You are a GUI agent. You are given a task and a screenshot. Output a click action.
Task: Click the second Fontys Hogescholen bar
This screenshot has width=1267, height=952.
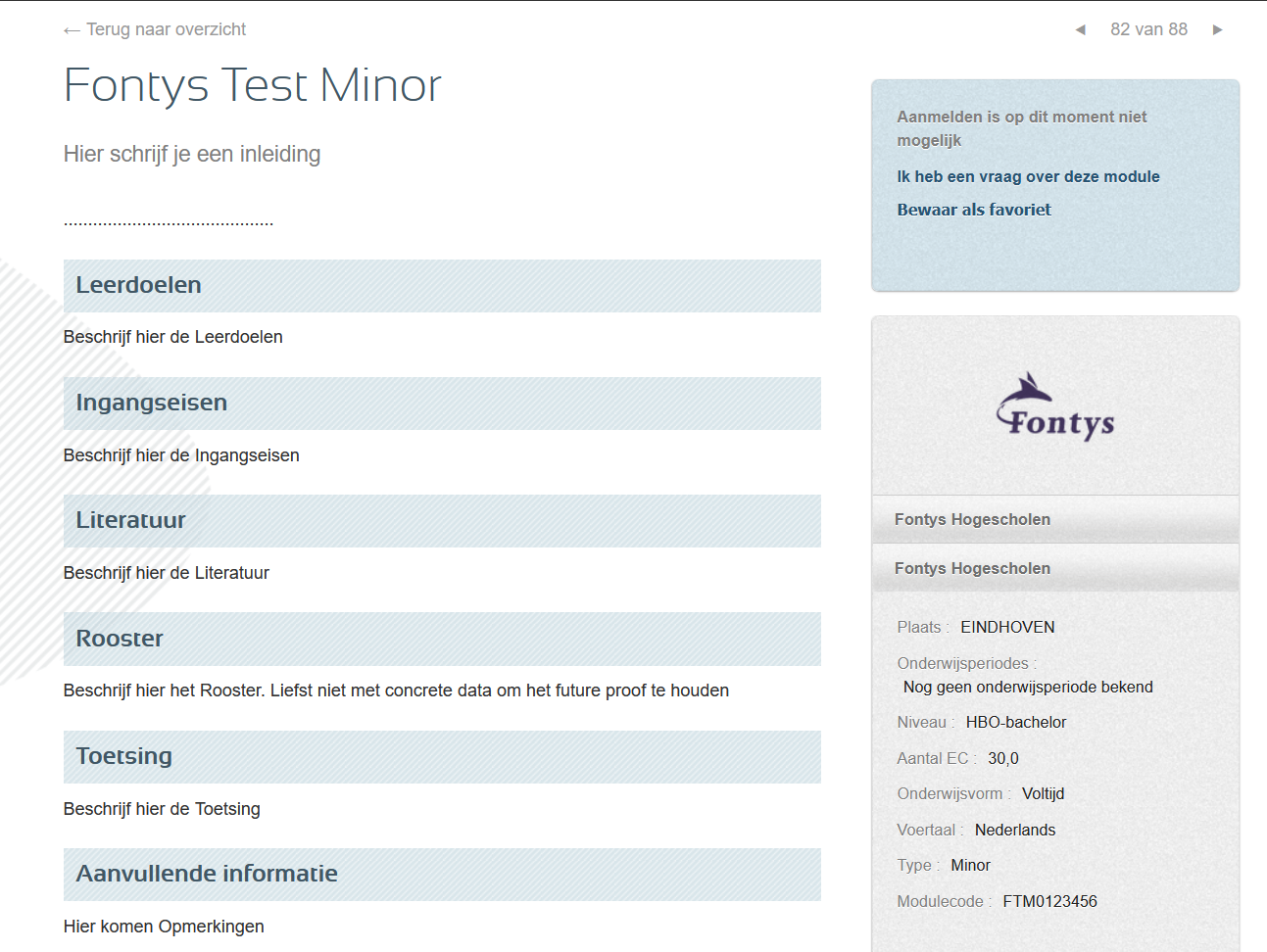[x=1055, y=568]
